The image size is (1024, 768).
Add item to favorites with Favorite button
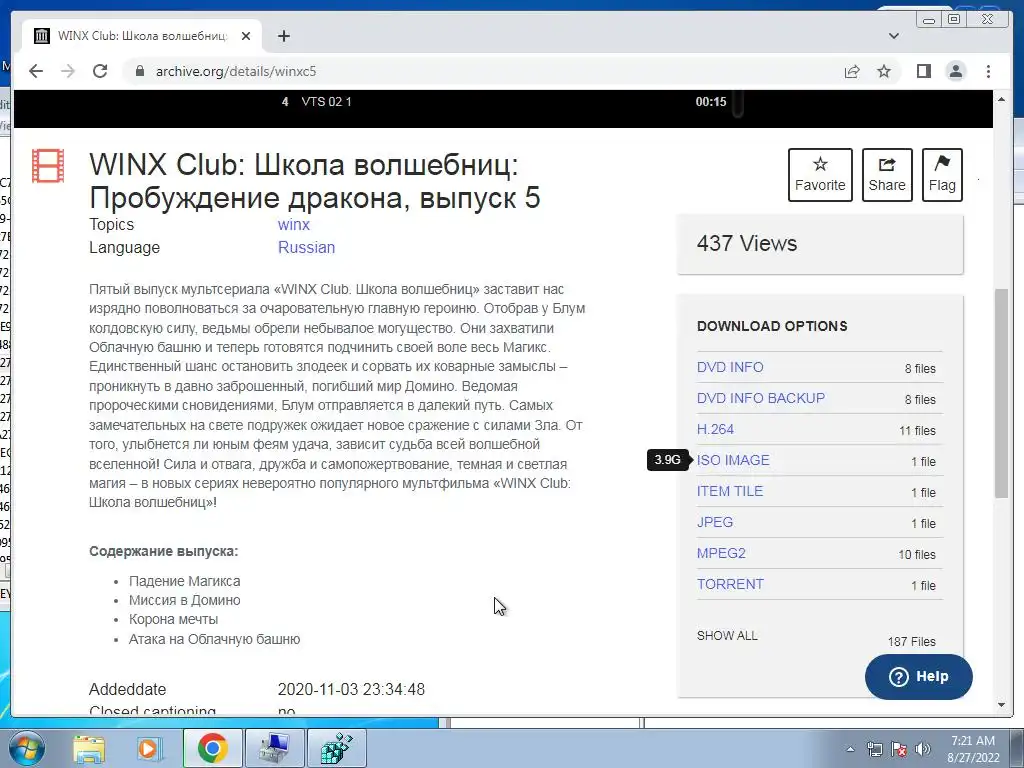pos(820,175)
